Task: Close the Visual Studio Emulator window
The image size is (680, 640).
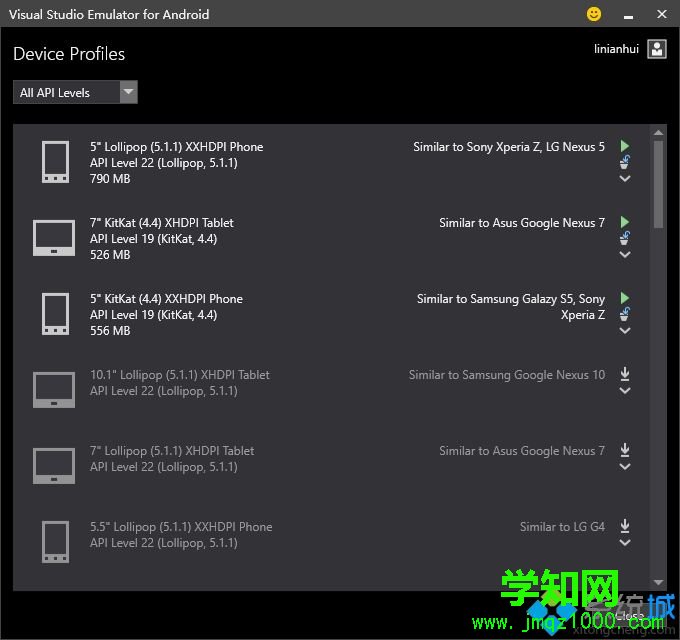Action: [661, 14]
